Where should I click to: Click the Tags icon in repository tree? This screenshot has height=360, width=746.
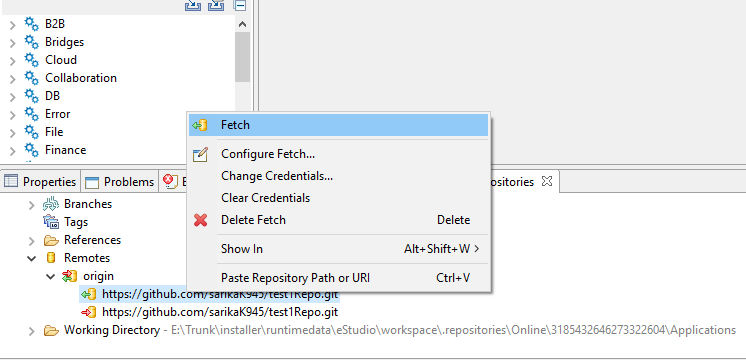tap(51, 222)
